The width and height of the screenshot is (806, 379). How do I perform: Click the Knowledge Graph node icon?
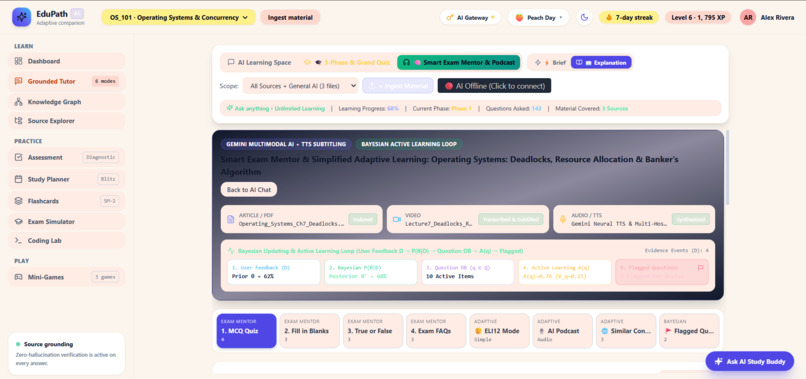[x=19, y=102]
